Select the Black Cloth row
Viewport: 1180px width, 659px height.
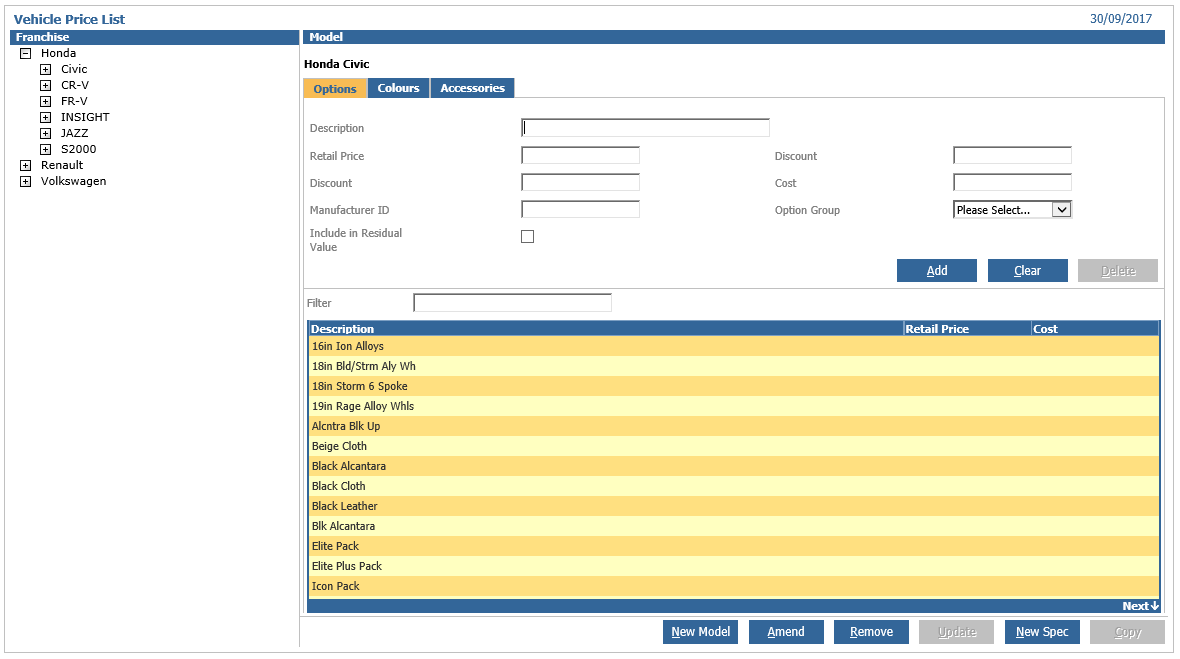[x=734, y=486]
